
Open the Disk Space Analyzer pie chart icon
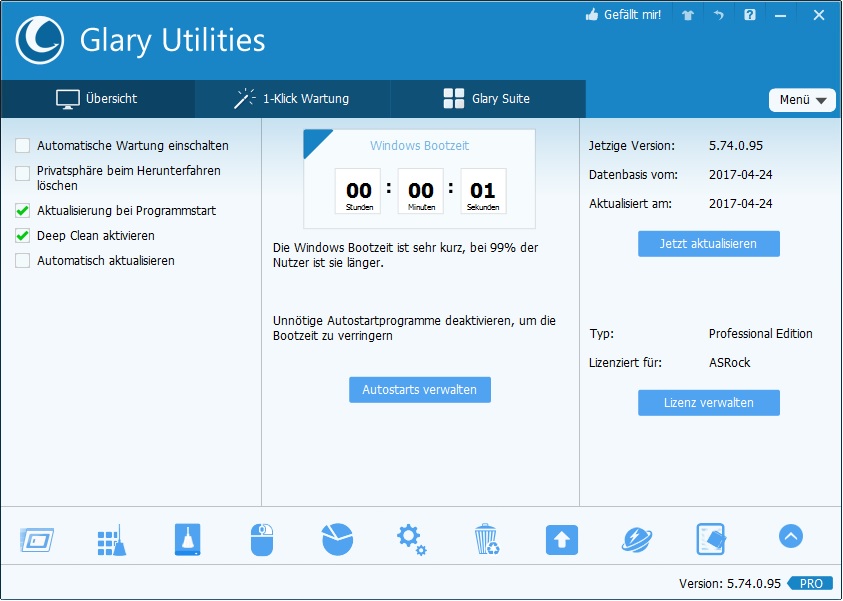pyautogui.click(x=337, y=539)
